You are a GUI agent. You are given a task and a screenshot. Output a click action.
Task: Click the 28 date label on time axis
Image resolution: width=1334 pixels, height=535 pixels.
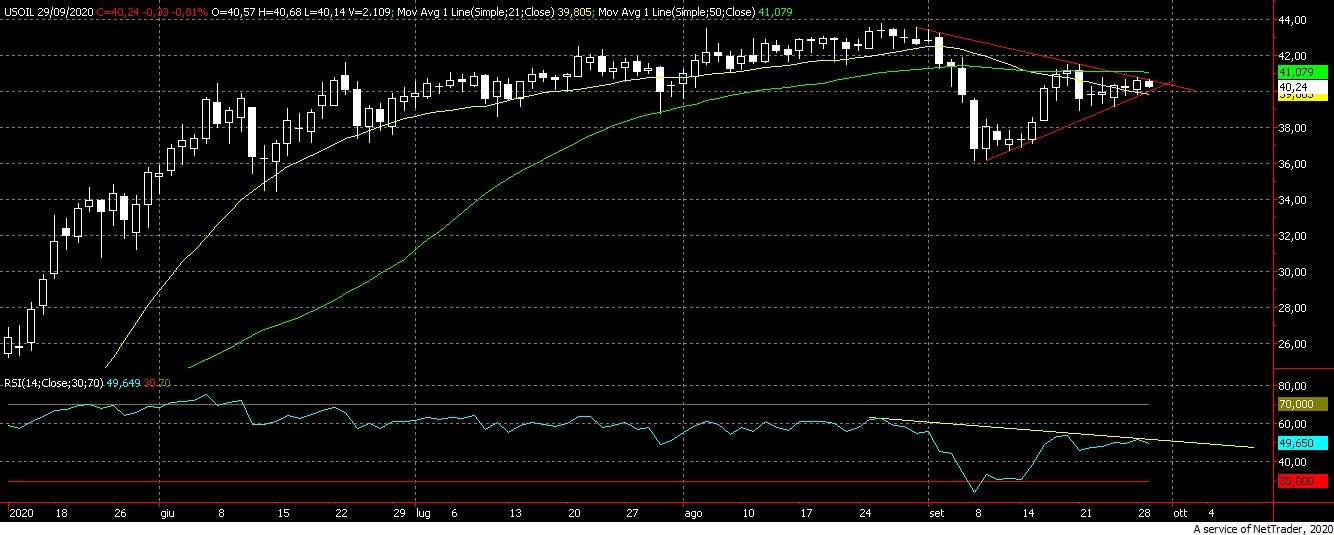1143,511
